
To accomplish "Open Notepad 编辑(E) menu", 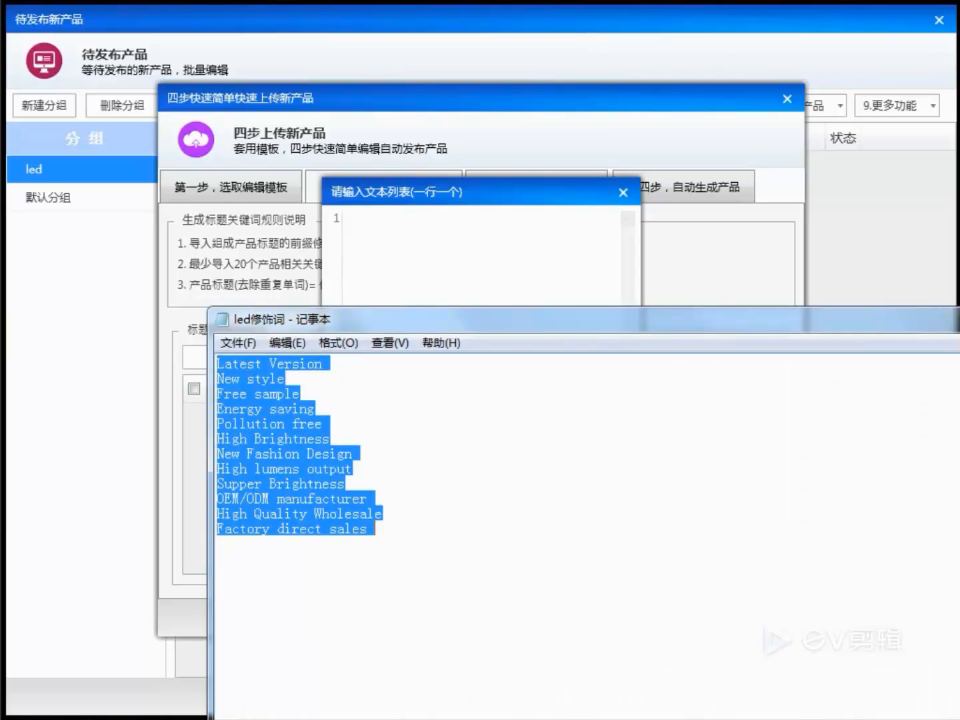I will pyautogui.click(x=287, y=343).
